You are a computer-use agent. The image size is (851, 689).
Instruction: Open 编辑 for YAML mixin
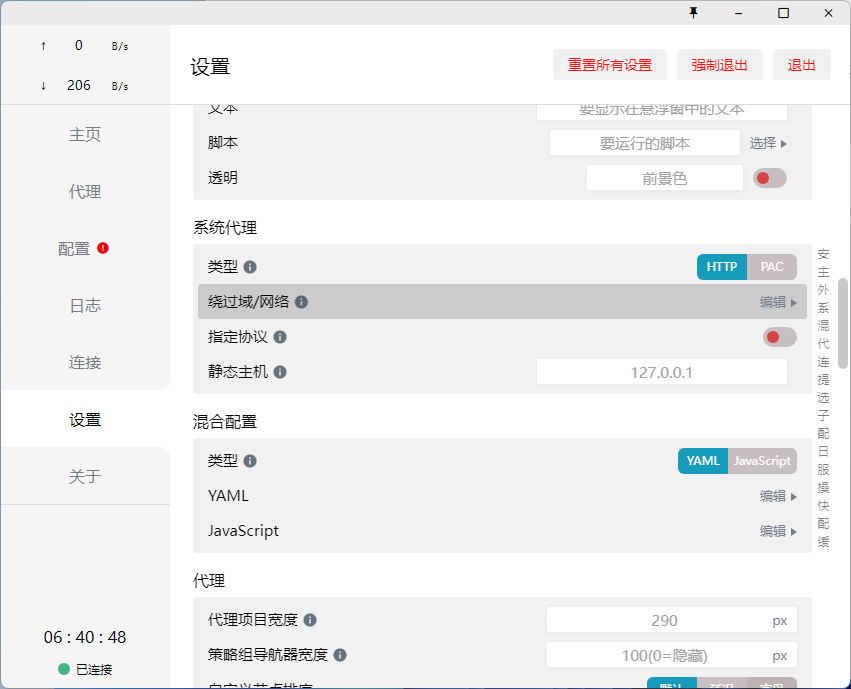tap(778, 496)
